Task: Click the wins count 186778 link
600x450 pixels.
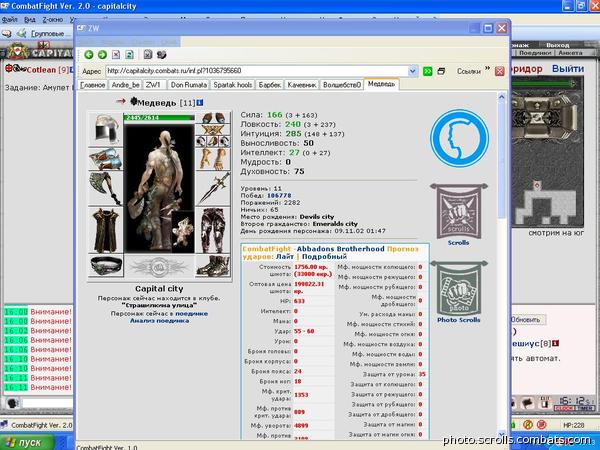Action: 279,196
